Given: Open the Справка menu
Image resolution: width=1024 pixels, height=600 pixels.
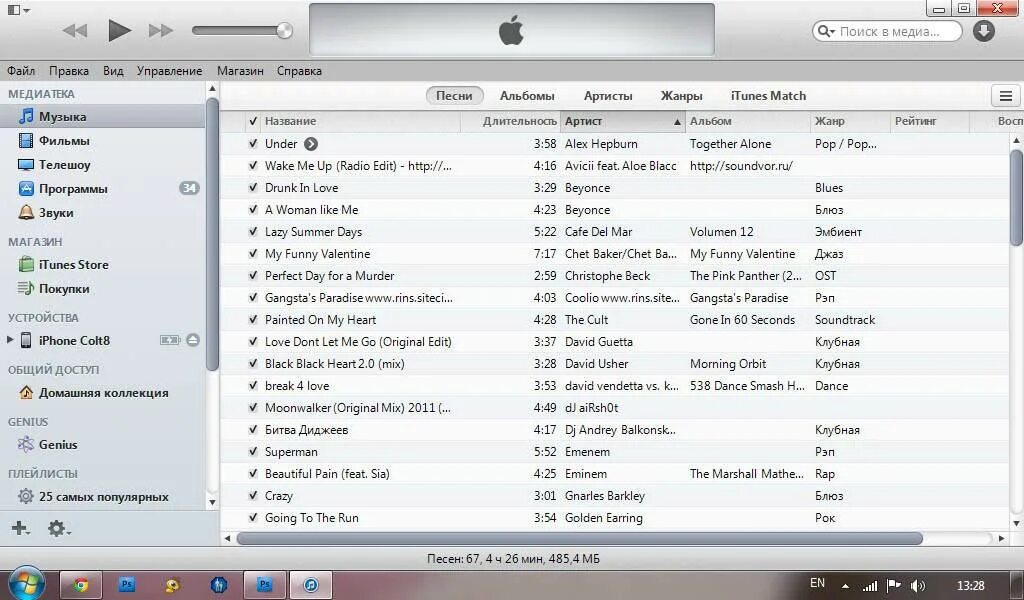Looking at the screenshot, I should coord(299,71).
